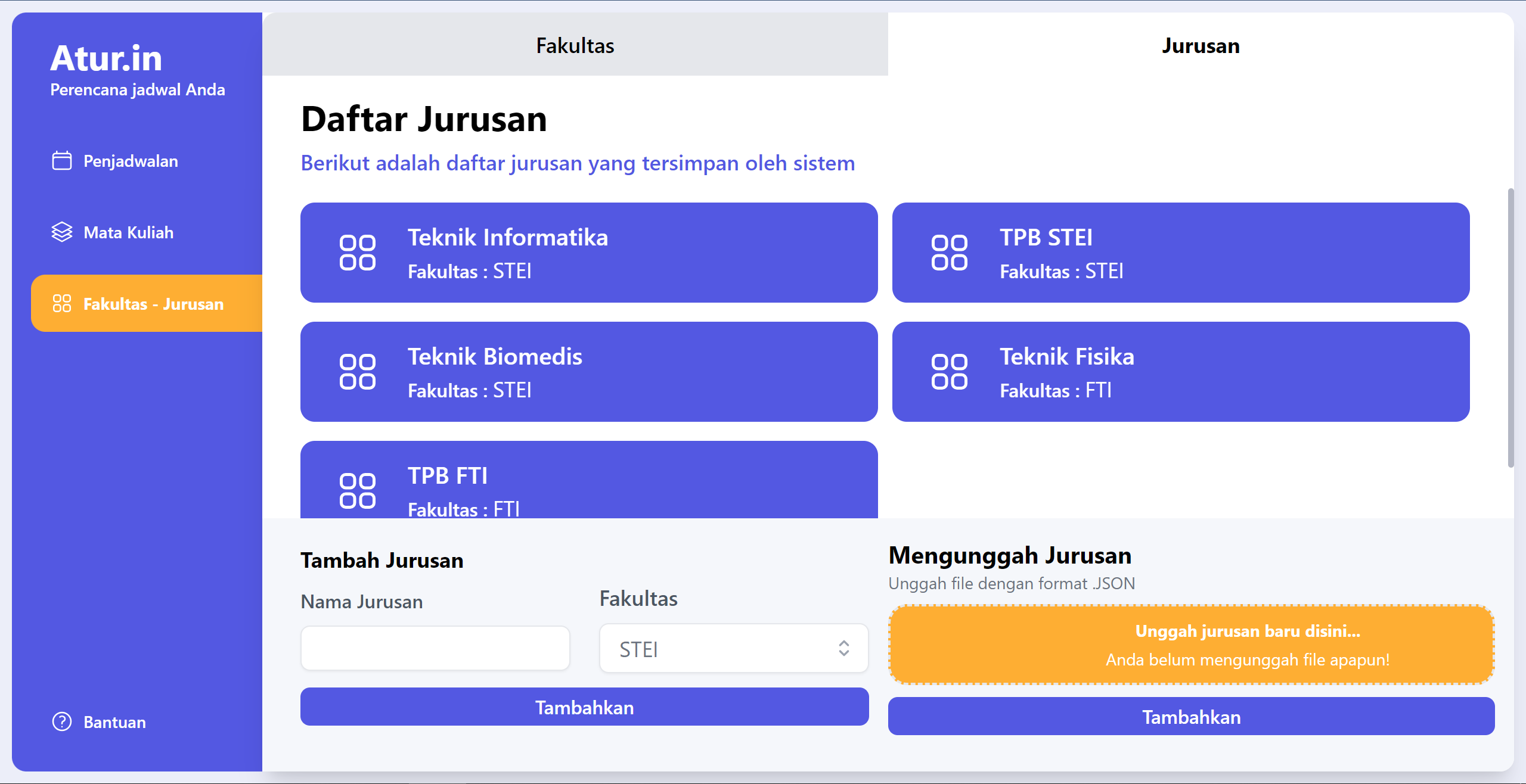
Task: Select the Jurusan tab
Action: point(1201,45)
